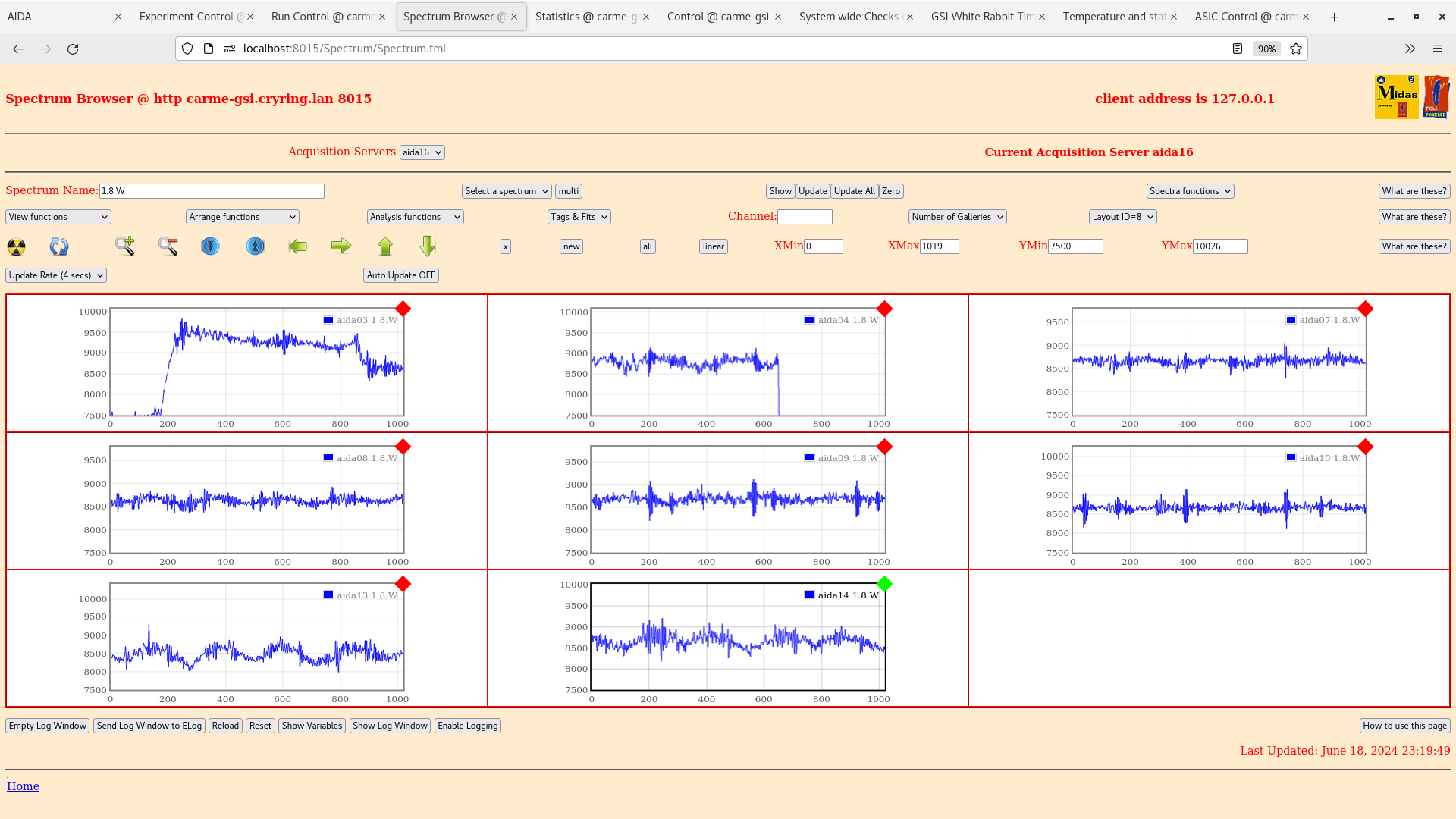The width and height of the screenshot is (1456, 819).
Task: Open the Spectra functions dropdown
Action: click(x=1189, y=191)
